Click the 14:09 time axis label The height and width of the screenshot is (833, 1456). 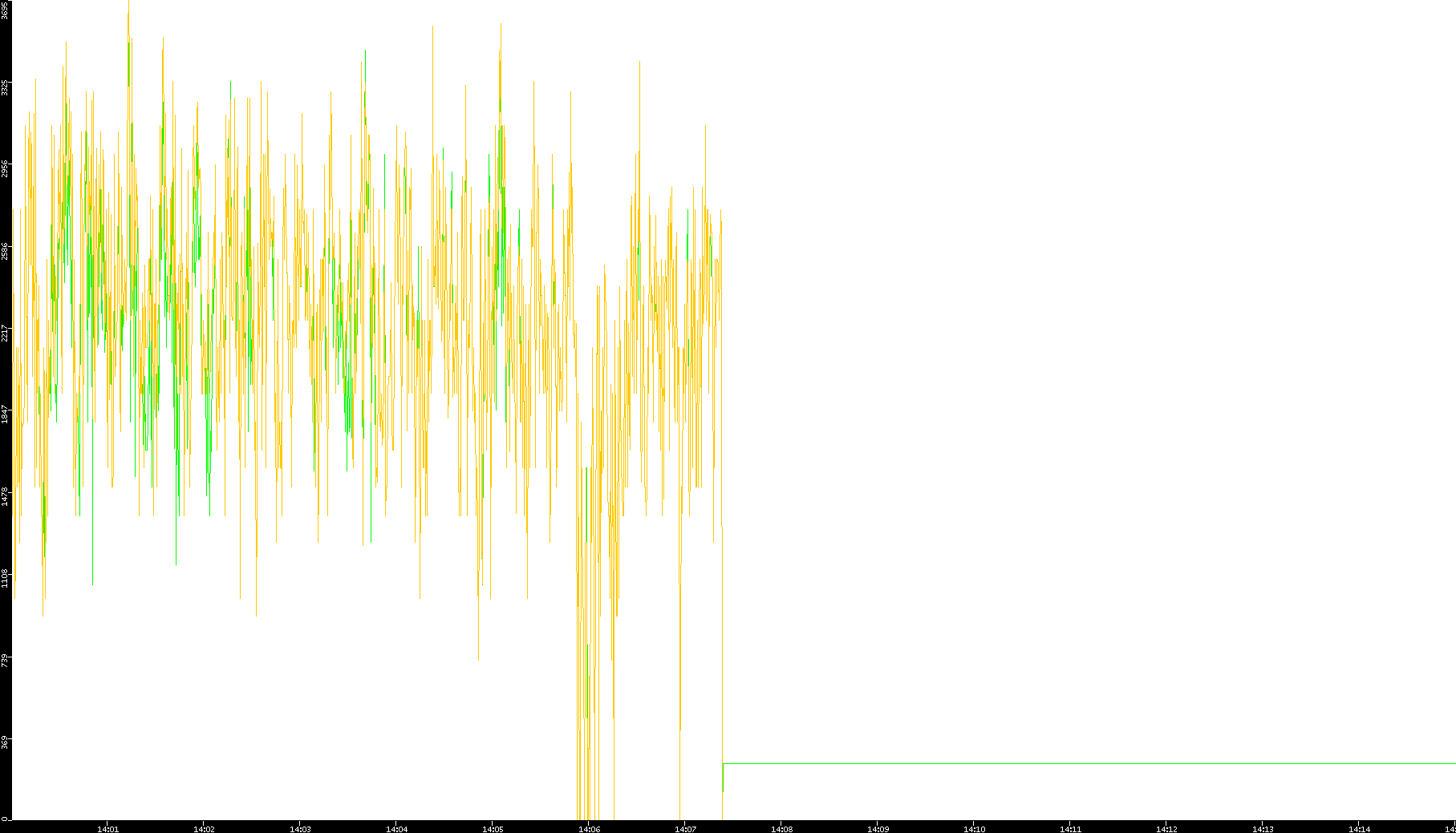click(878, 828)
